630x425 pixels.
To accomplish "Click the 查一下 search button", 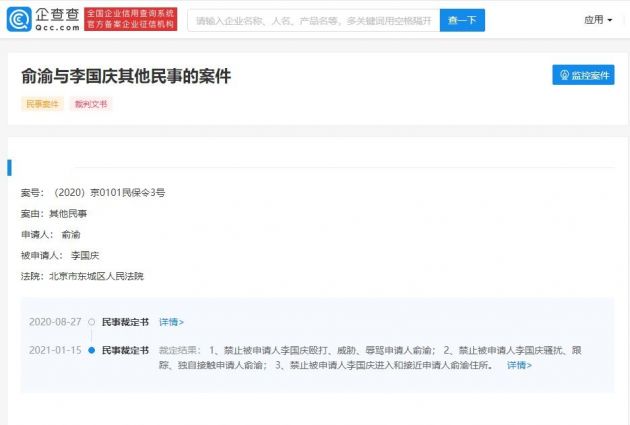I will (x=462, y=20).
